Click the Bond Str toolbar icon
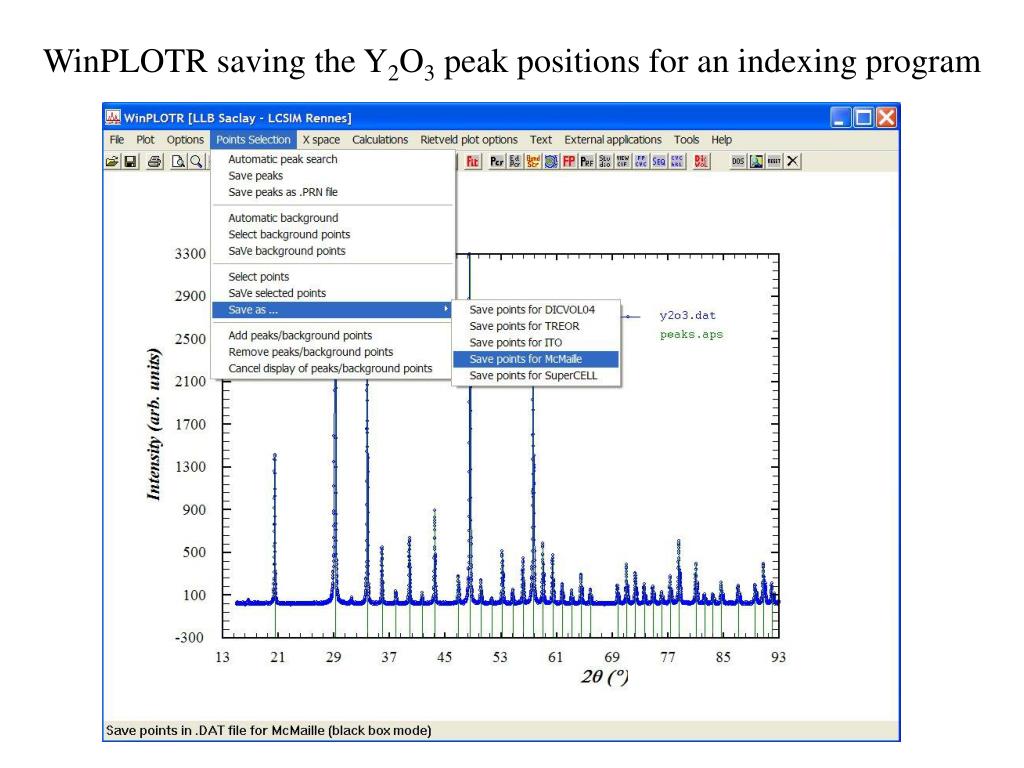This screenshot has width=1024, height=768. coord(533,161)
